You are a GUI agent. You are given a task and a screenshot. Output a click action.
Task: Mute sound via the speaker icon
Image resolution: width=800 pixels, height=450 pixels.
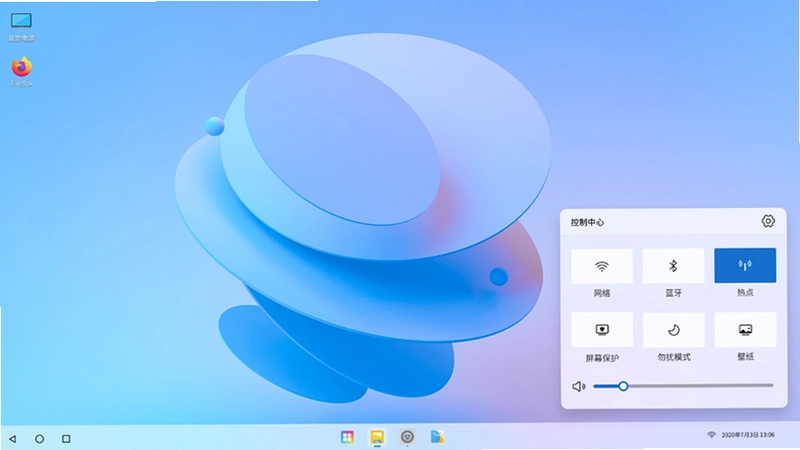tap(579, 386)
